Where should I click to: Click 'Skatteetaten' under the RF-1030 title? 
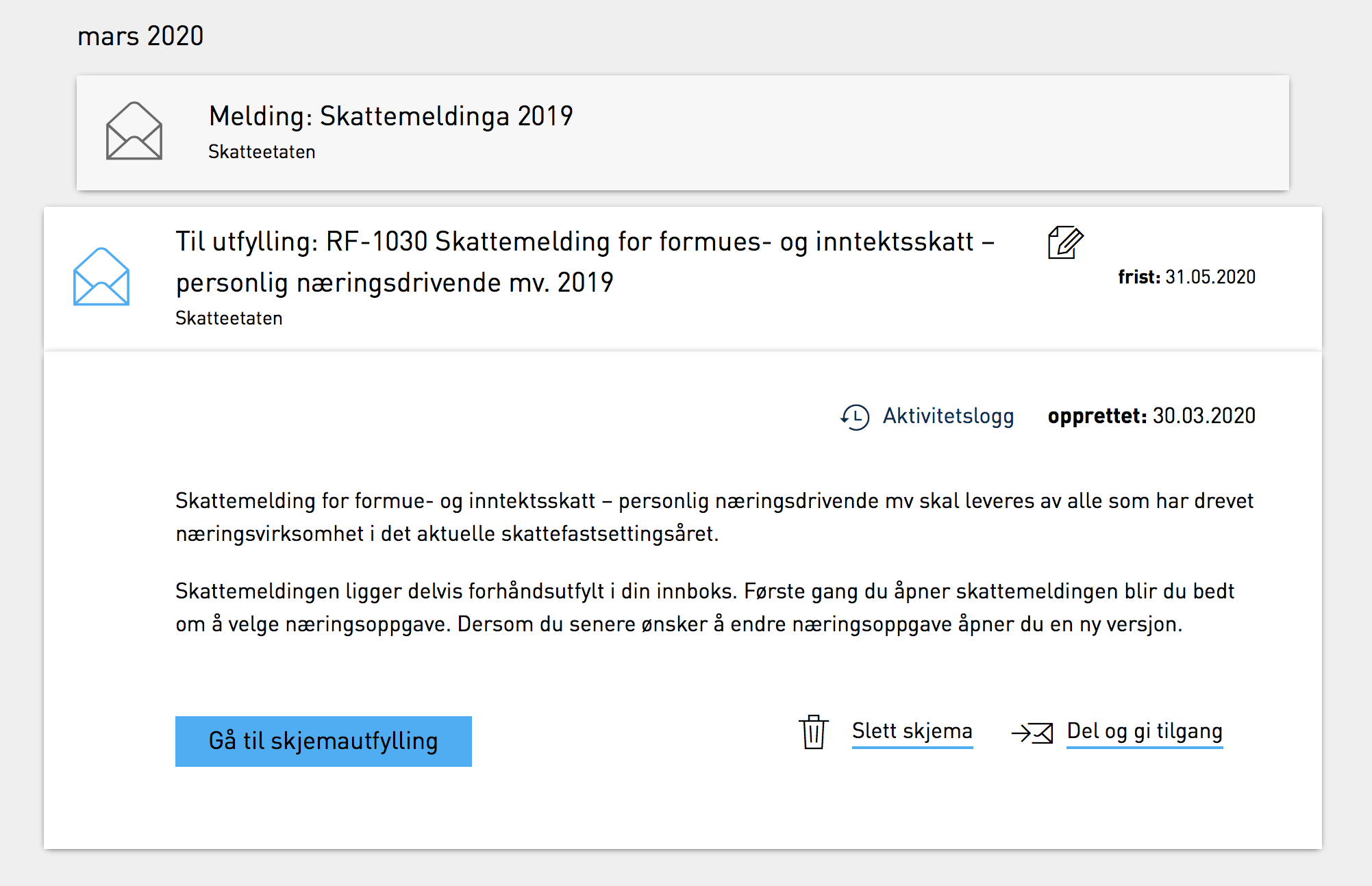pyautogui.click(x=229, y=318)
